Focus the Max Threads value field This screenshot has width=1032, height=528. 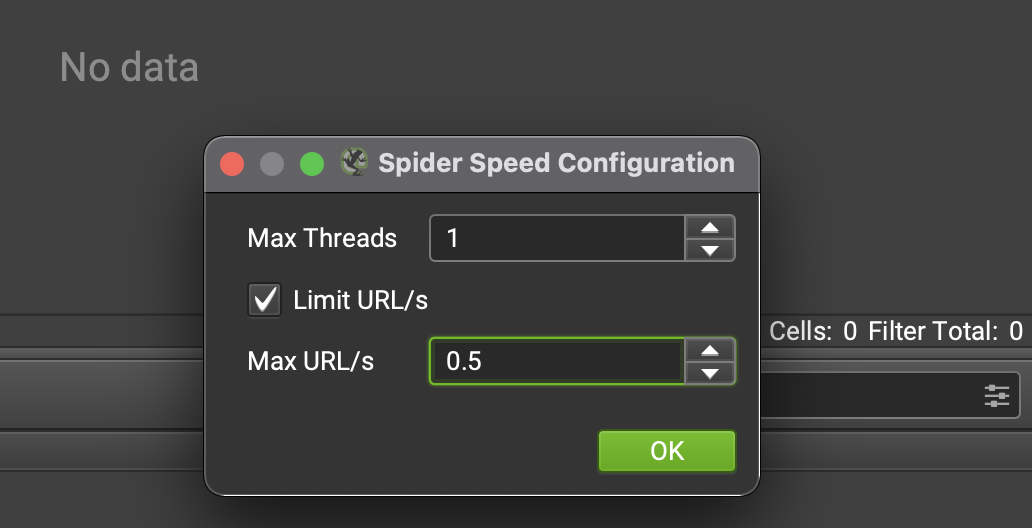point(557,238)
